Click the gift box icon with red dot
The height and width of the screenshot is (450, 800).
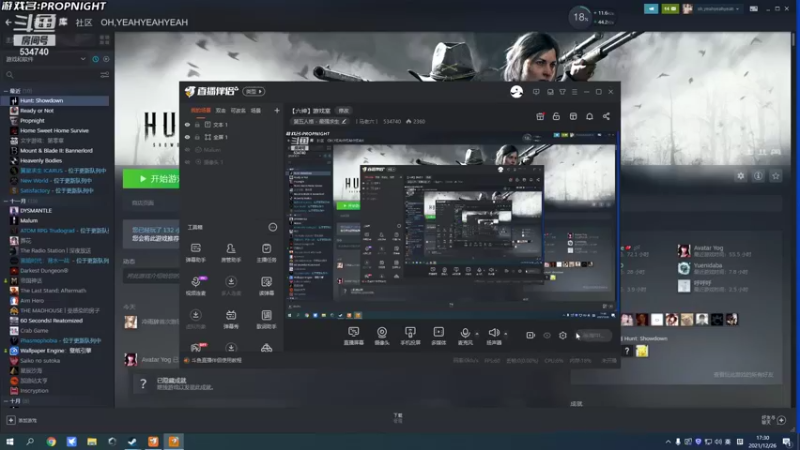tap(540, 116)
